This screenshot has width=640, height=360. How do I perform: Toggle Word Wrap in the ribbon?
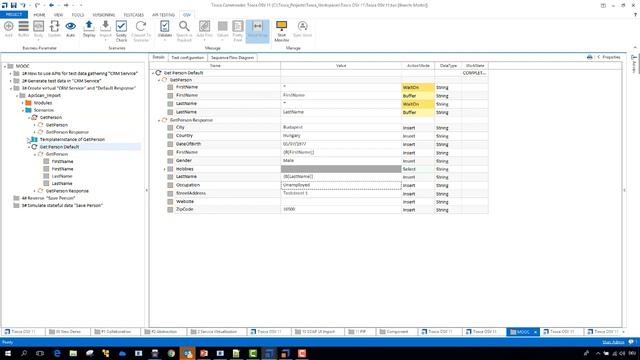tap(258, 30)
